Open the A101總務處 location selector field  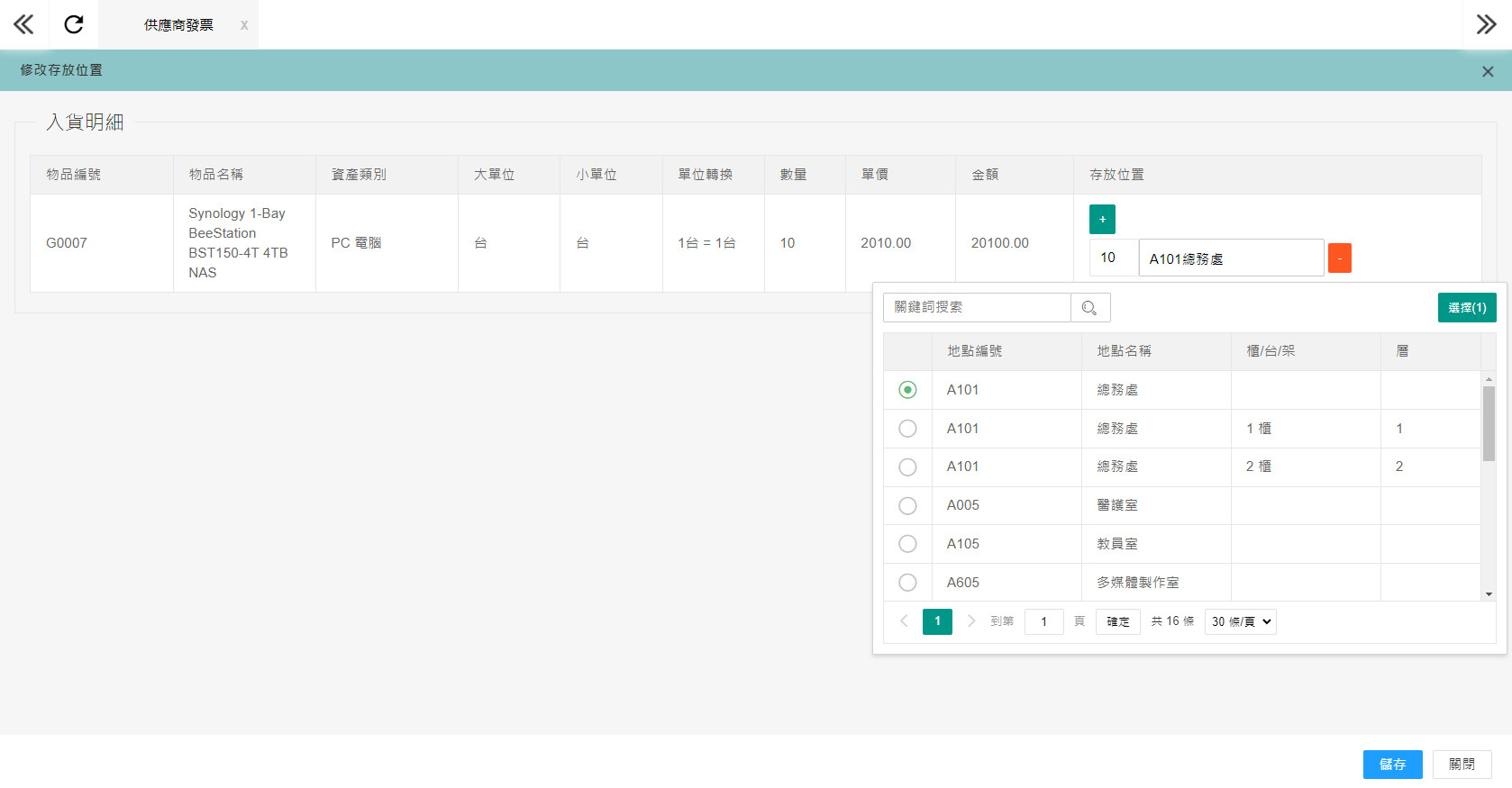tap(1231, 258)
